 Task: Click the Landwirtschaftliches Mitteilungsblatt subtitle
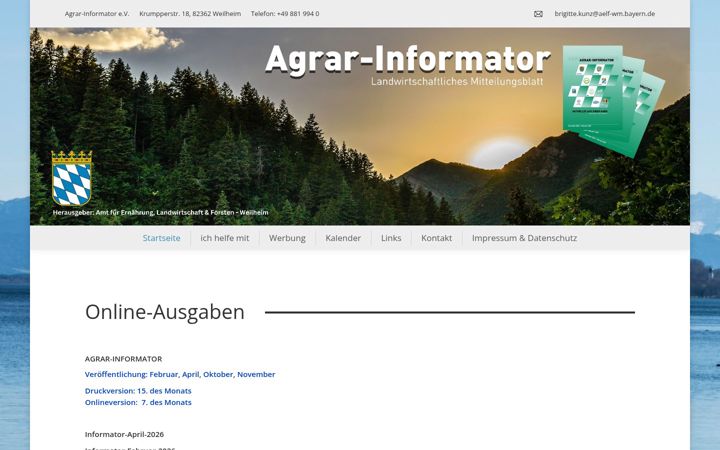point(457,82)
